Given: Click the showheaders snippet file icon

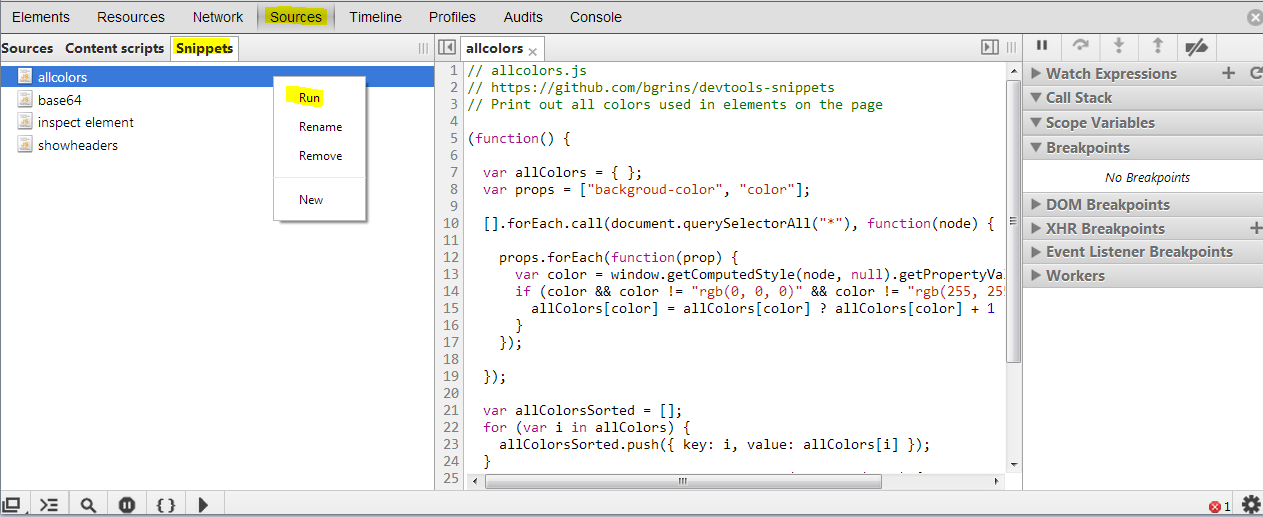Looking at the screenshot, I should point(25,144).
